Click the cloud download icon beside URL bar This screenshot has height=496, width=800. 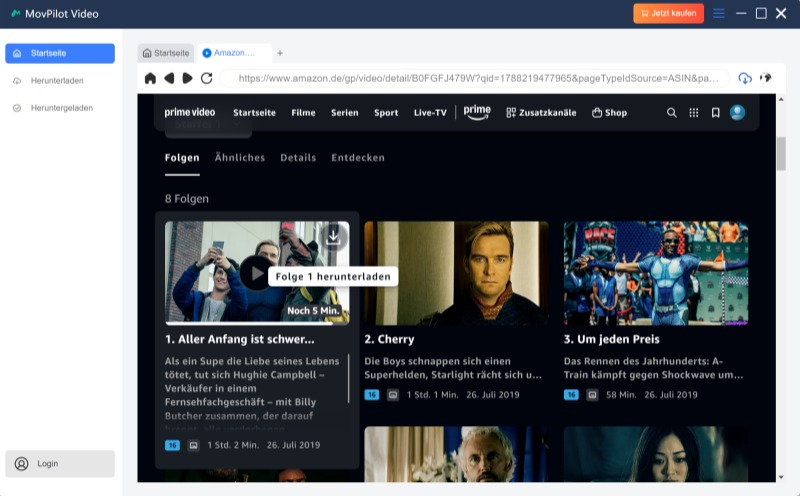[745, 78]
